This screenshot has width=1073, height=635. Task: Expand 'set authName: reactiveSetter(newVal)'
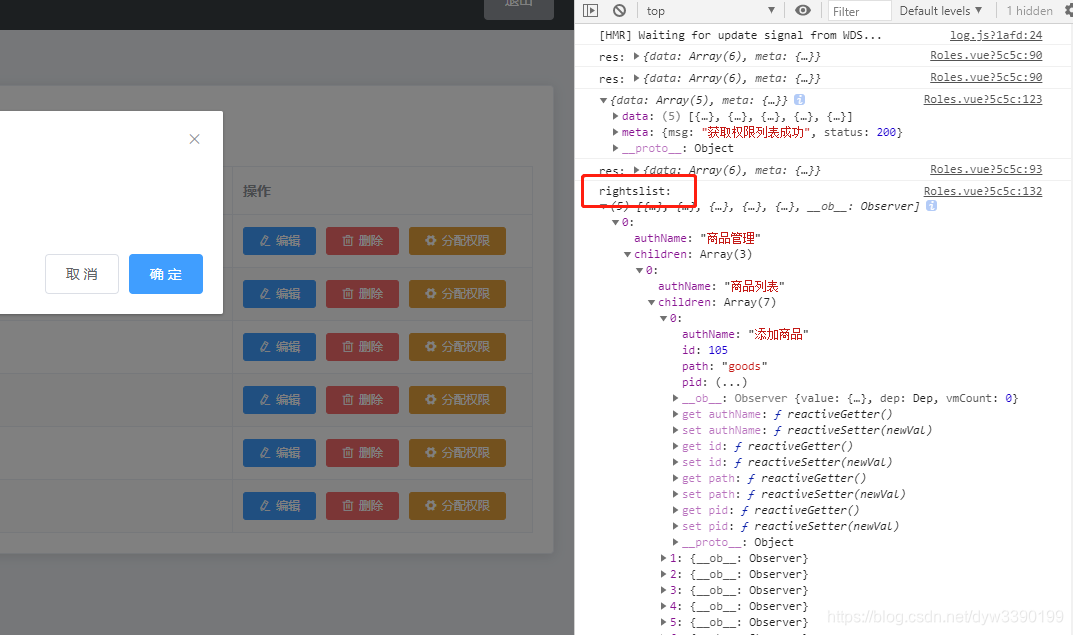click(x=675, y=430)
